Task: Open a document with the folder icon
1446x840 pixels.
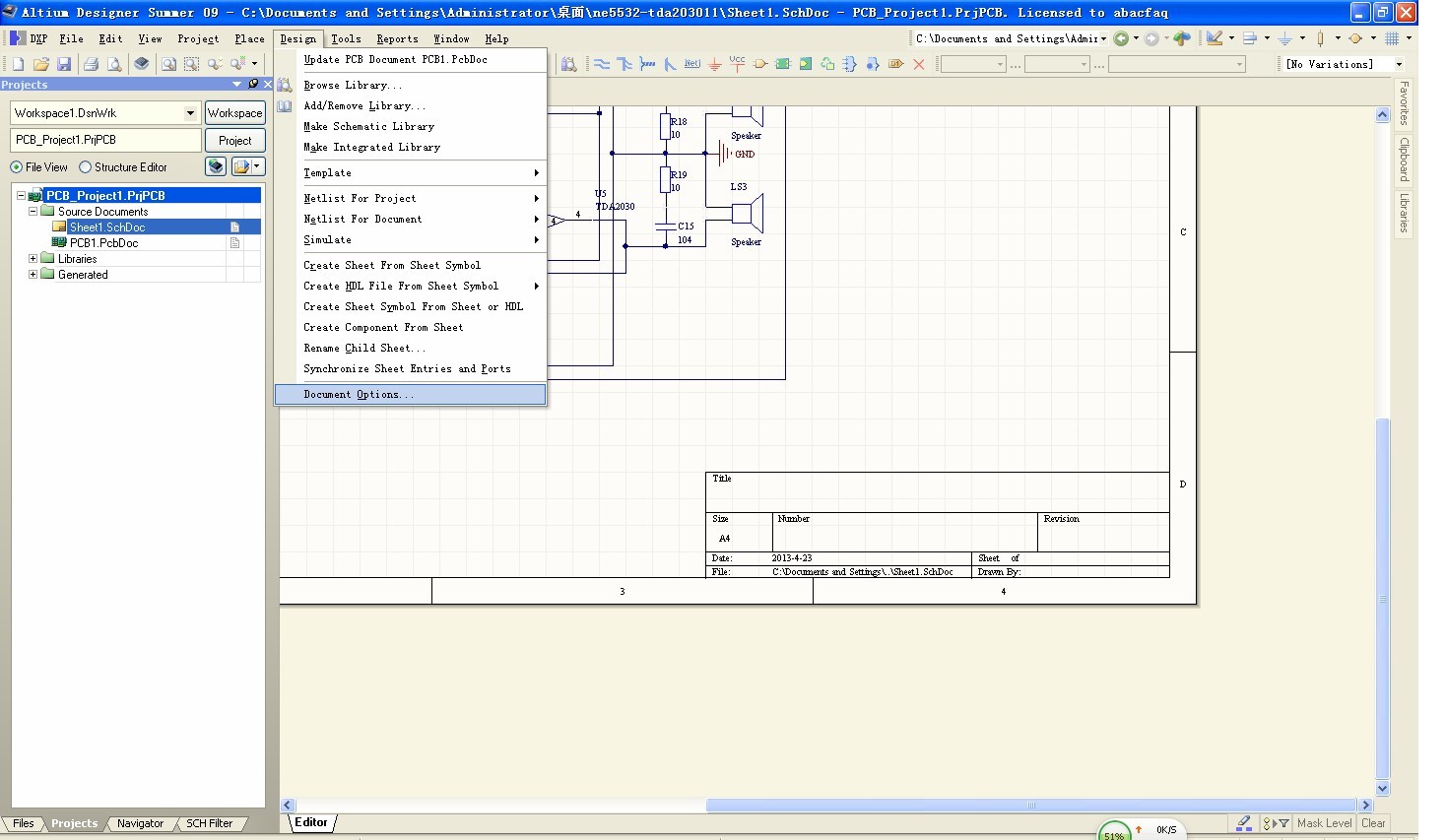Action: point(41,64)
